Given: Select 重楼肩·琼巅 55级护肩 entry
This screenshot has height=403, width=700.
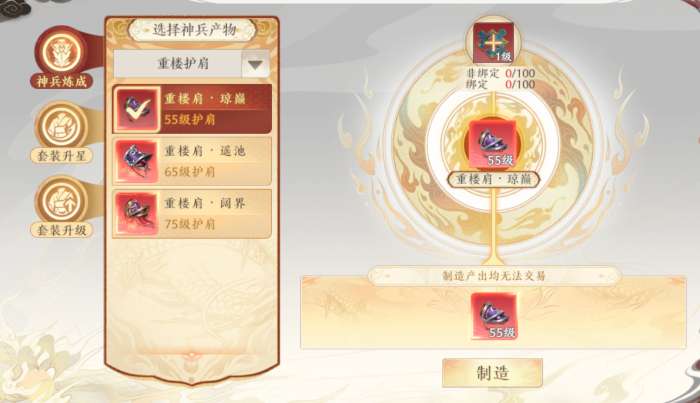Looking at the screenshot, I should [x=192, y=109].
